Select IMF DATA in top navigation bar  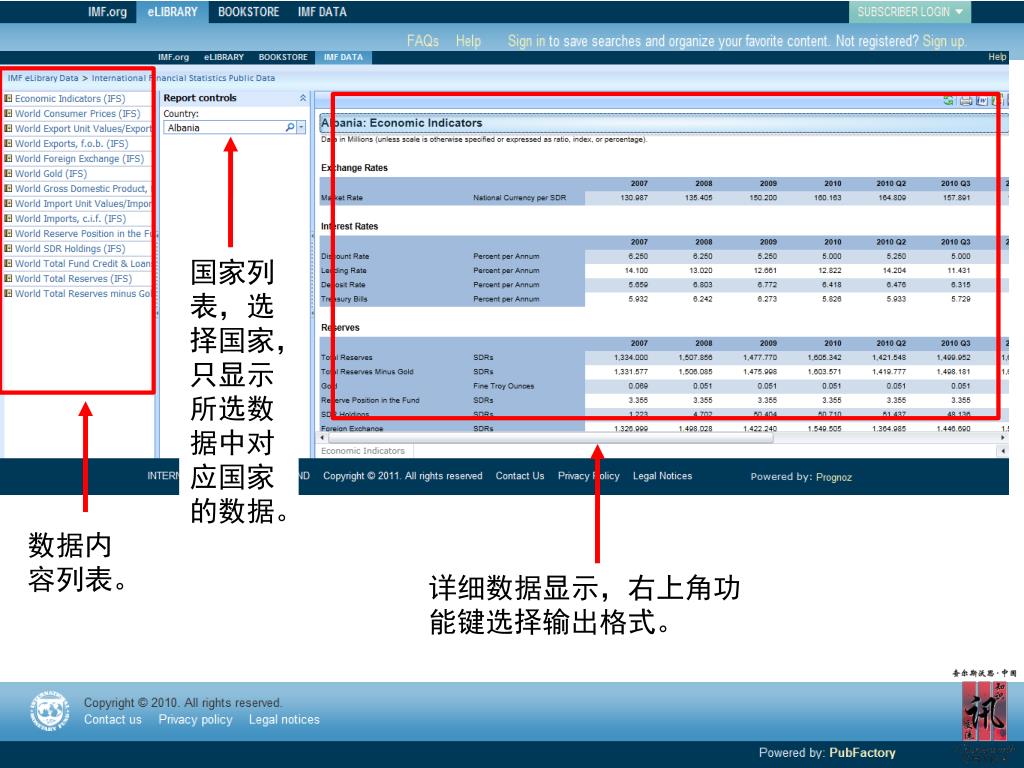(x=322, y=12)
